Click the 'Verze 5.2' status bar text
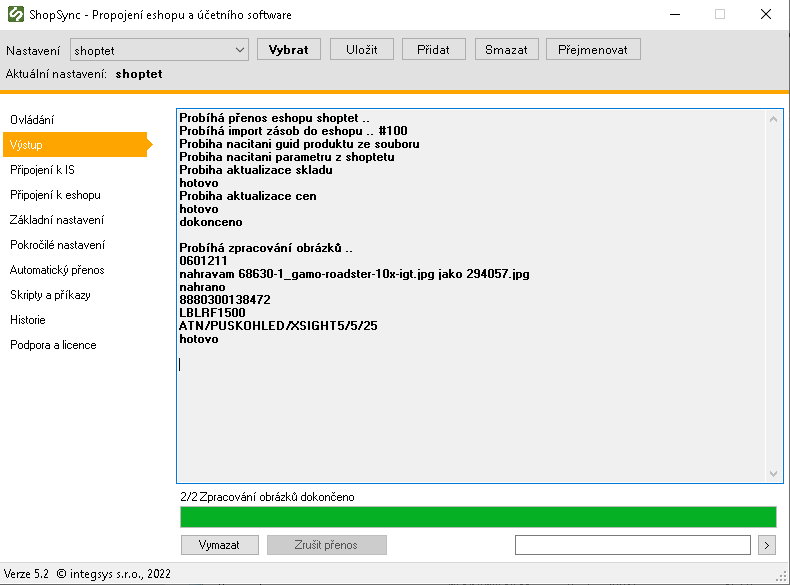This screenshot has width=790, height=585. 26,574
